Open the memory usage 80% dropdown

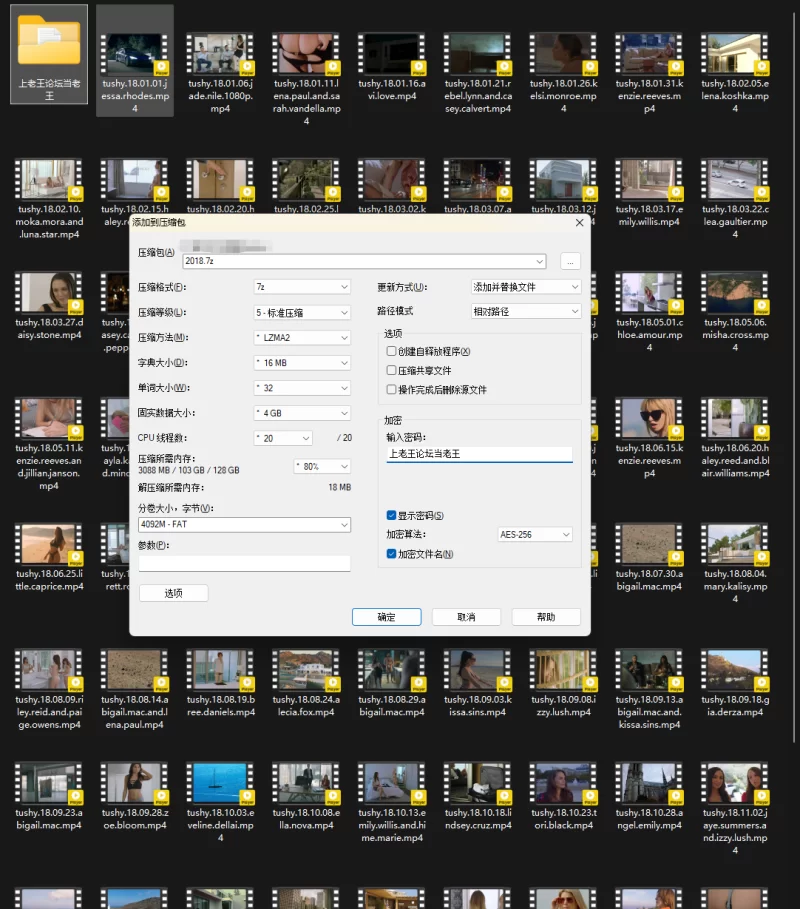click(322, 466)
